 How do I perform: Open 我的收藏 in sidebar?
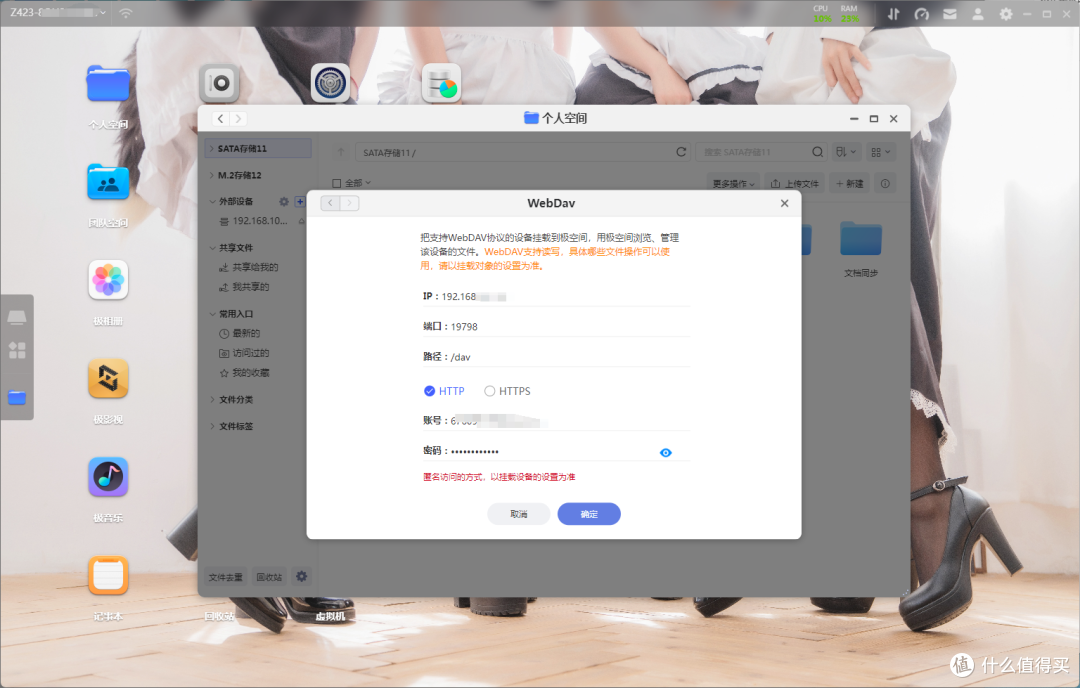click(x=251, y=373)
